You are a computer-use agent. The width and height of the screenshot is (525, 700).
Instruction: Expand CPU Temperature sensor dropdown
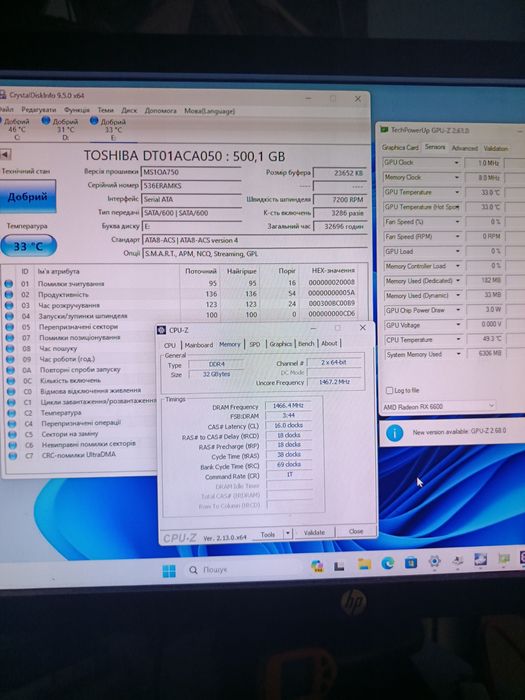[458, 340]
